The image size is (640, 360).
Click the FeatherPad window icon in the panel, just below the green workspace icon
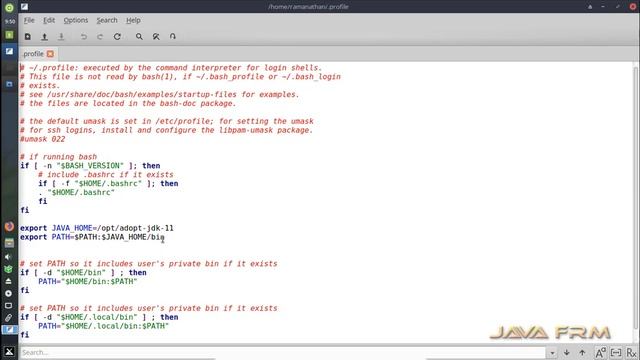9,51
